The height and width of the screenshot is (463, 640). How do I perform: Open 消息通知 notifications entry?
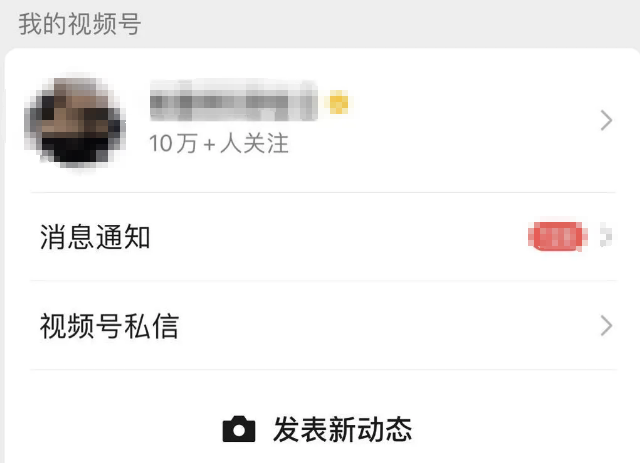323,236
